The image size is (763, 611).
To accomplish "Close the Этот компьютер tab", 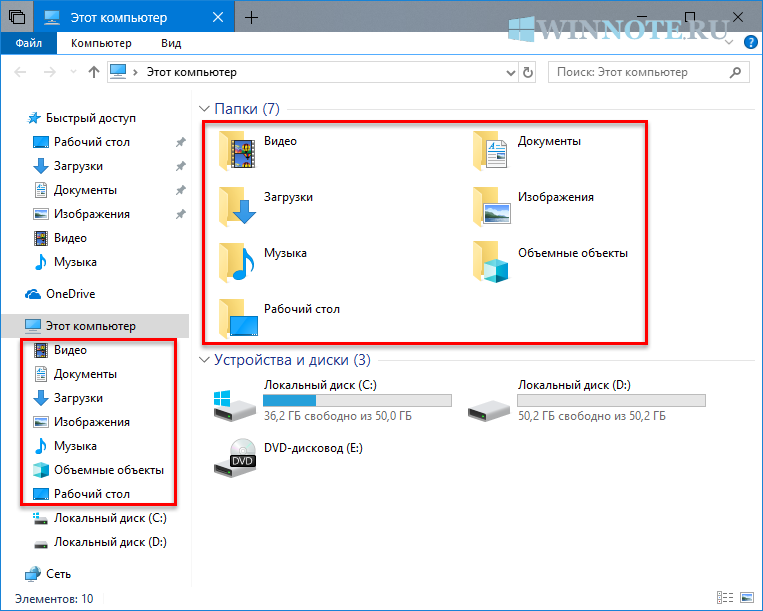I will click(218, 18).
